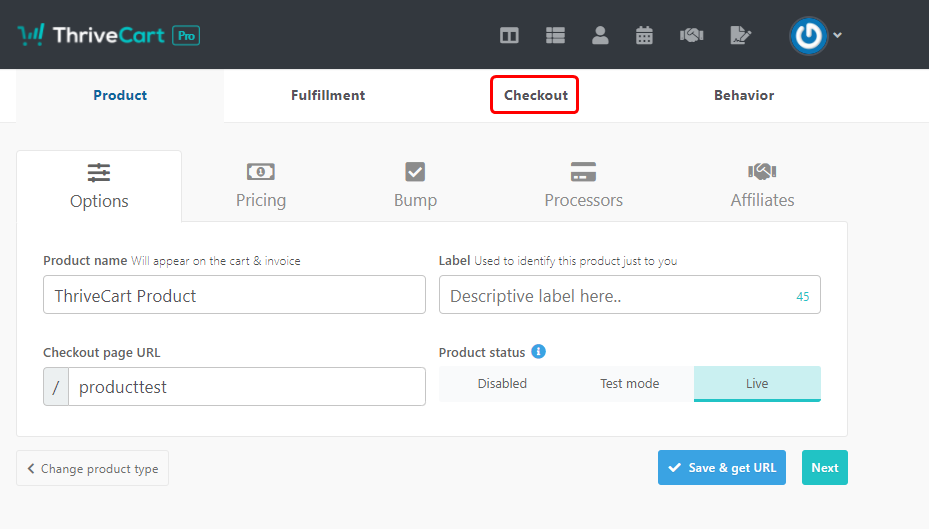This screenshot has width=929, height=529.
Task: Set product status to Live
Action: click(x=757, y=384)
